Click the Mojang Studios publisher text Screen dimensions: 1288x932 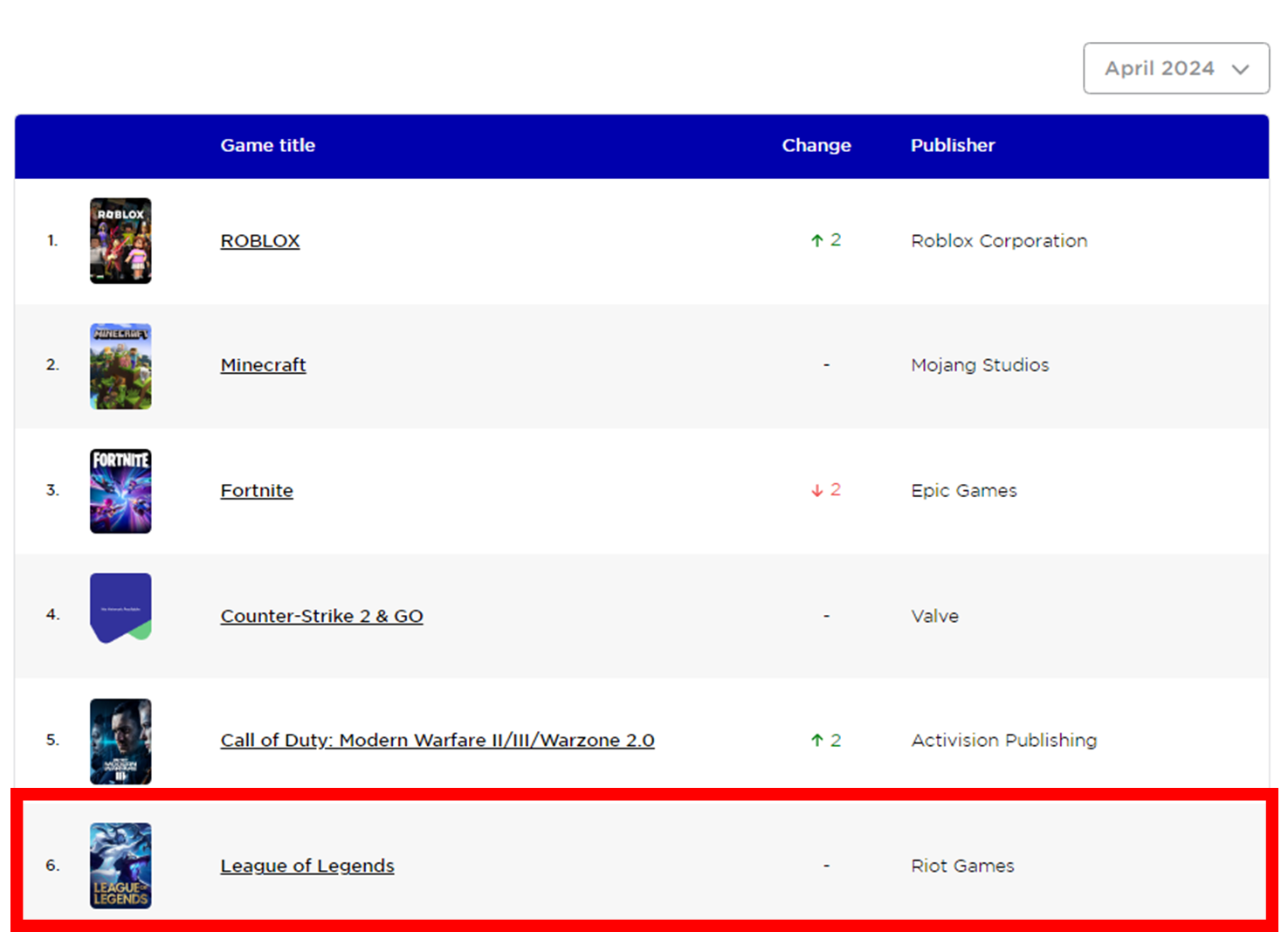coord(980,365)
